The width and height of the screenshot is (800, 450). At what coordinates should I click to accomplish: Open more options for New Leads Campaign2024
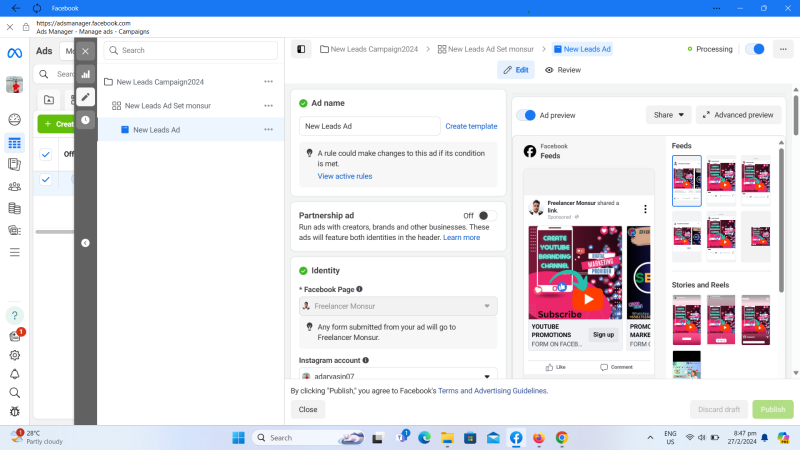(x=268, y=82)
